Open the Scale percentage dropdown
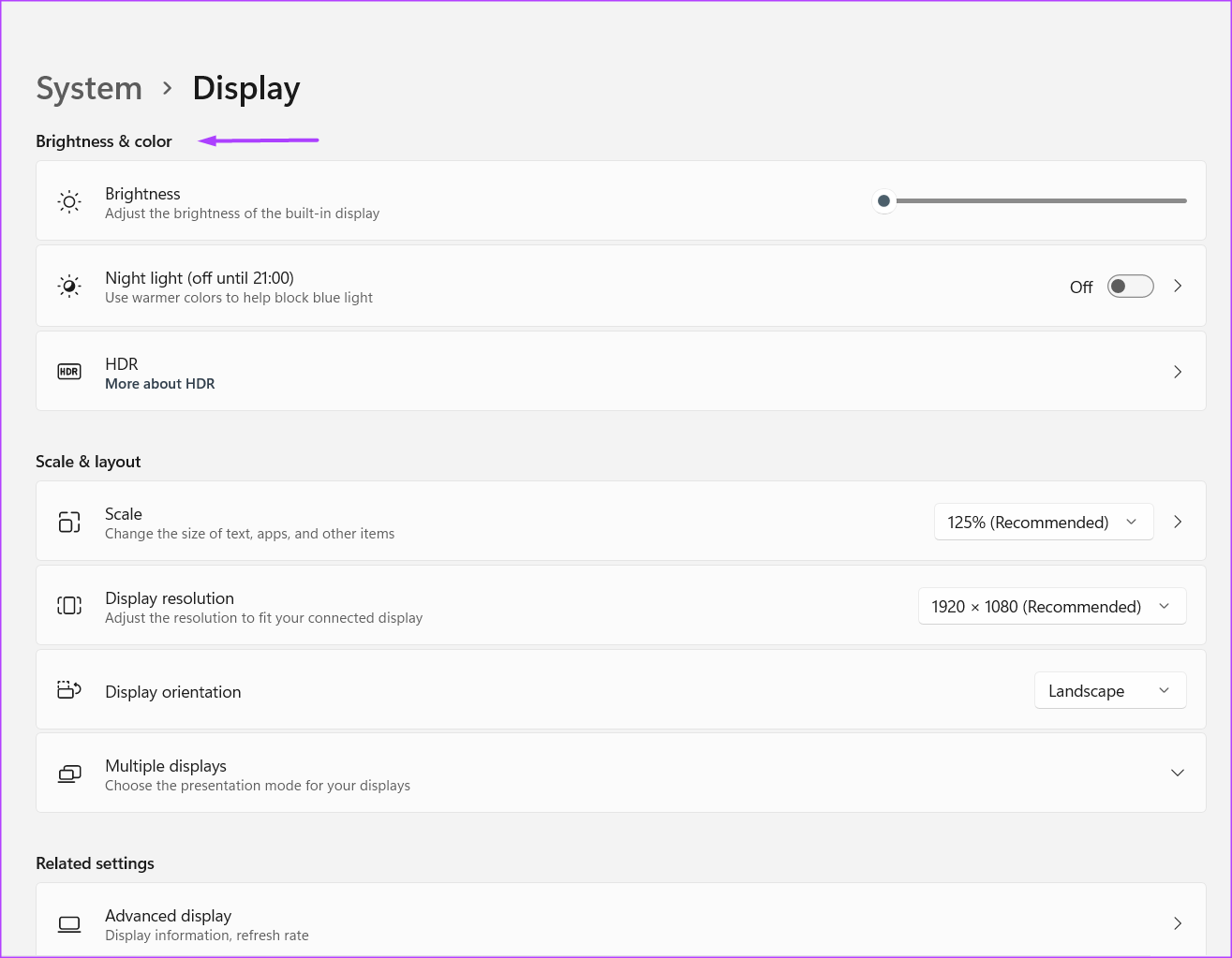The height and width of the screenshot is (958, 1232). pyautogui.click(x=1044, y=522)
